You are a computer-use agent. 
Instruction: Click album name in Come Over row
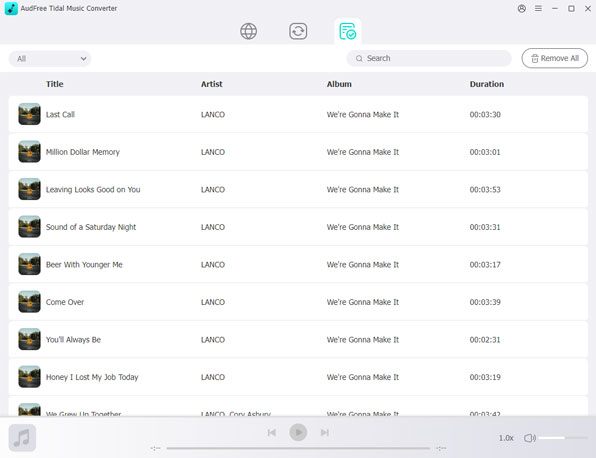click(x=363, y=302)
